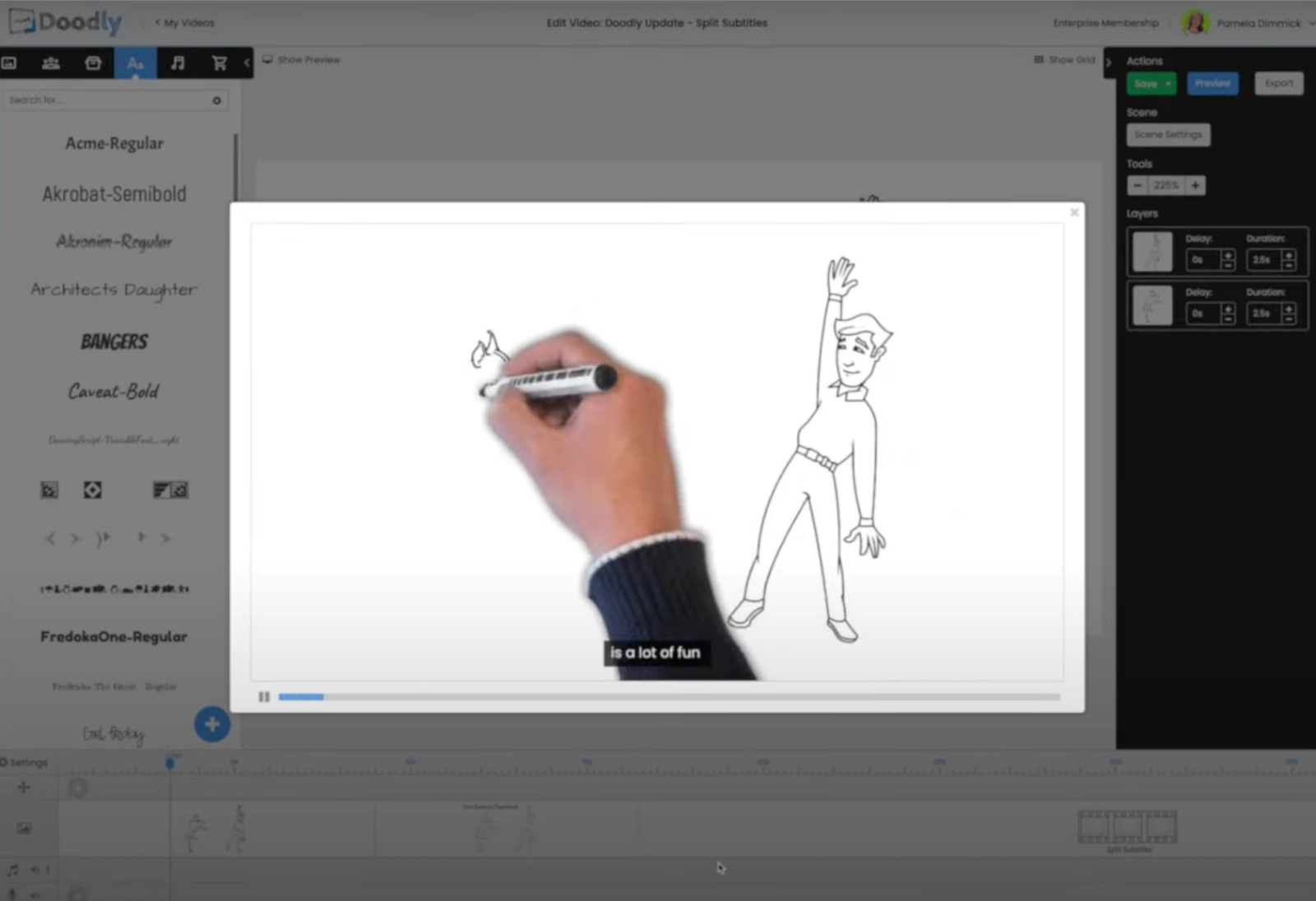
Task: Toggle Show Grid option
Action: coord(1064,60)
